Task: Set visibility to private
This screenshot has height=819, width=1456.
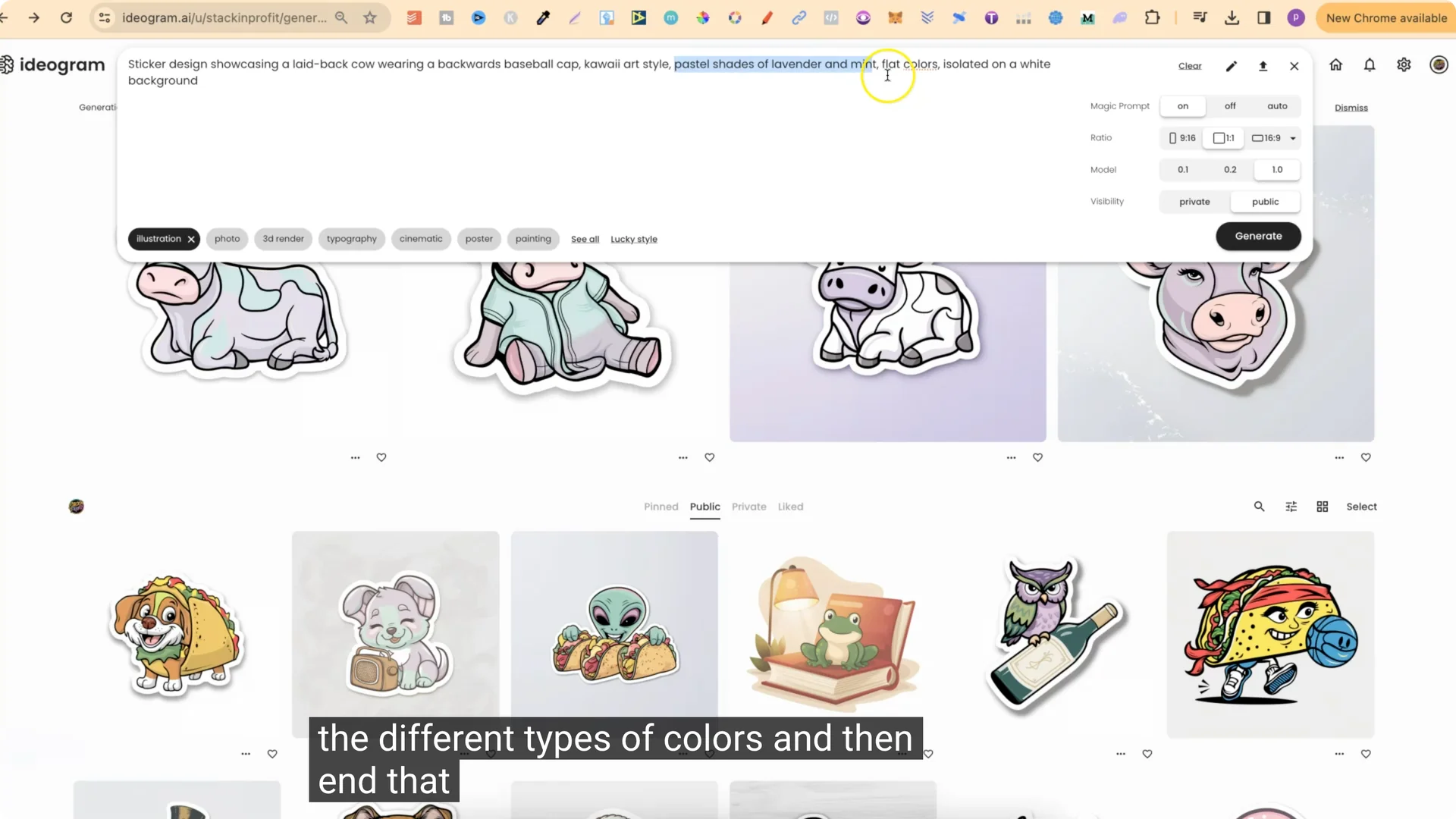Action: click(x=1194, y=201)
